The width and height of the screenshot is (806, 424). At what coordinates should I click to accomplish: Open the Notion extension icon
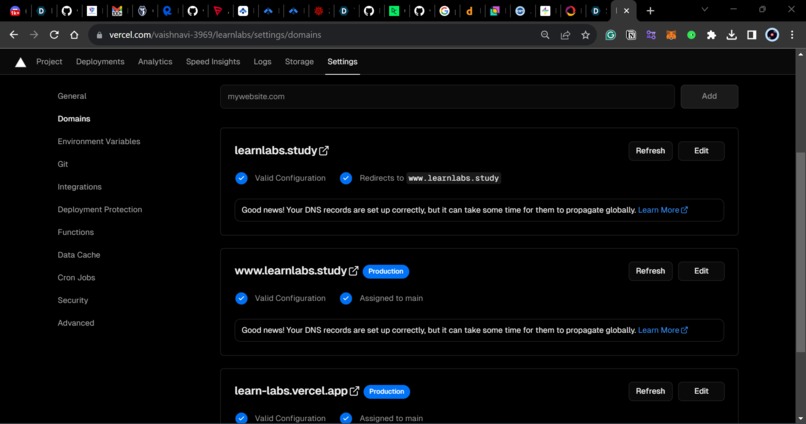pyautogui.click(x=631, y=35)
